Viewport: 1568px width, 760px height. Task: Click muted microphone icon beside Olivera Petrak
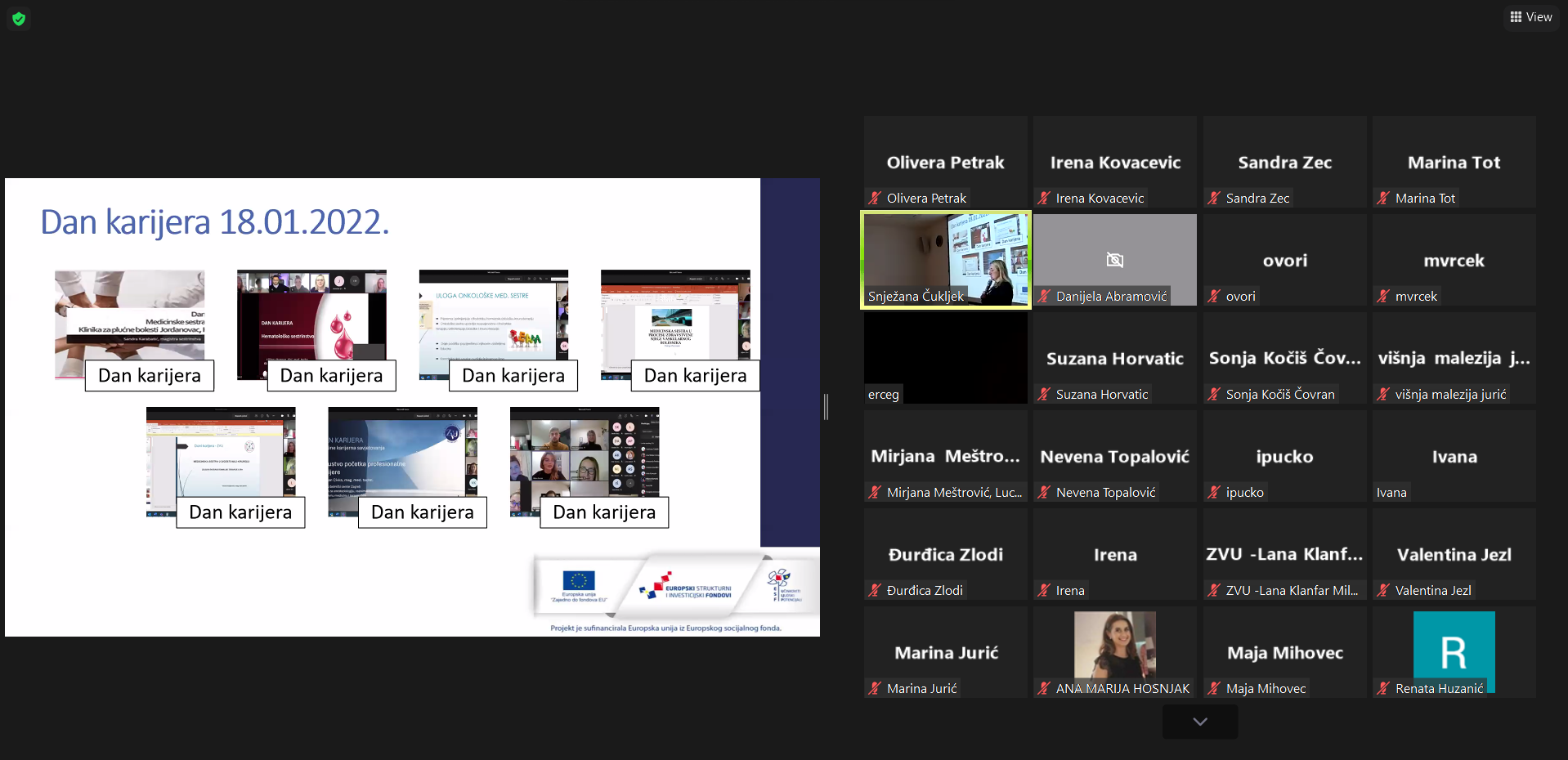[x=875, y=198]
